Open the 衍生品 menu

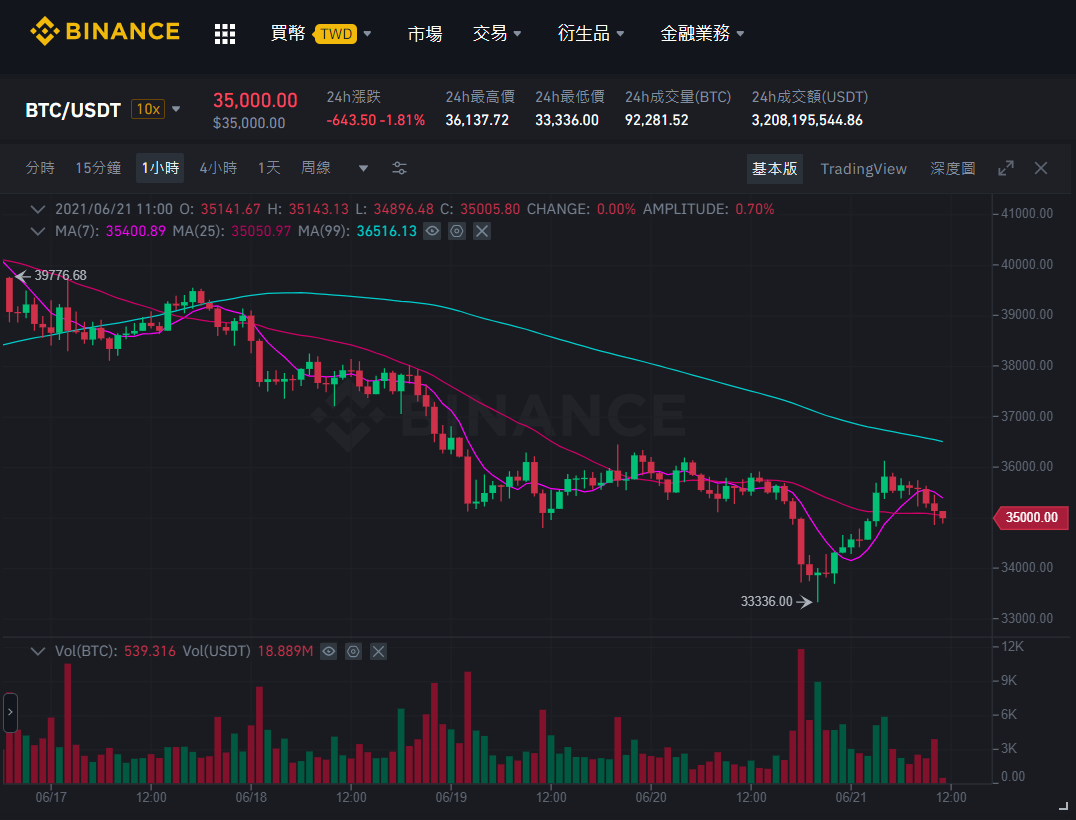coord(590,33)
